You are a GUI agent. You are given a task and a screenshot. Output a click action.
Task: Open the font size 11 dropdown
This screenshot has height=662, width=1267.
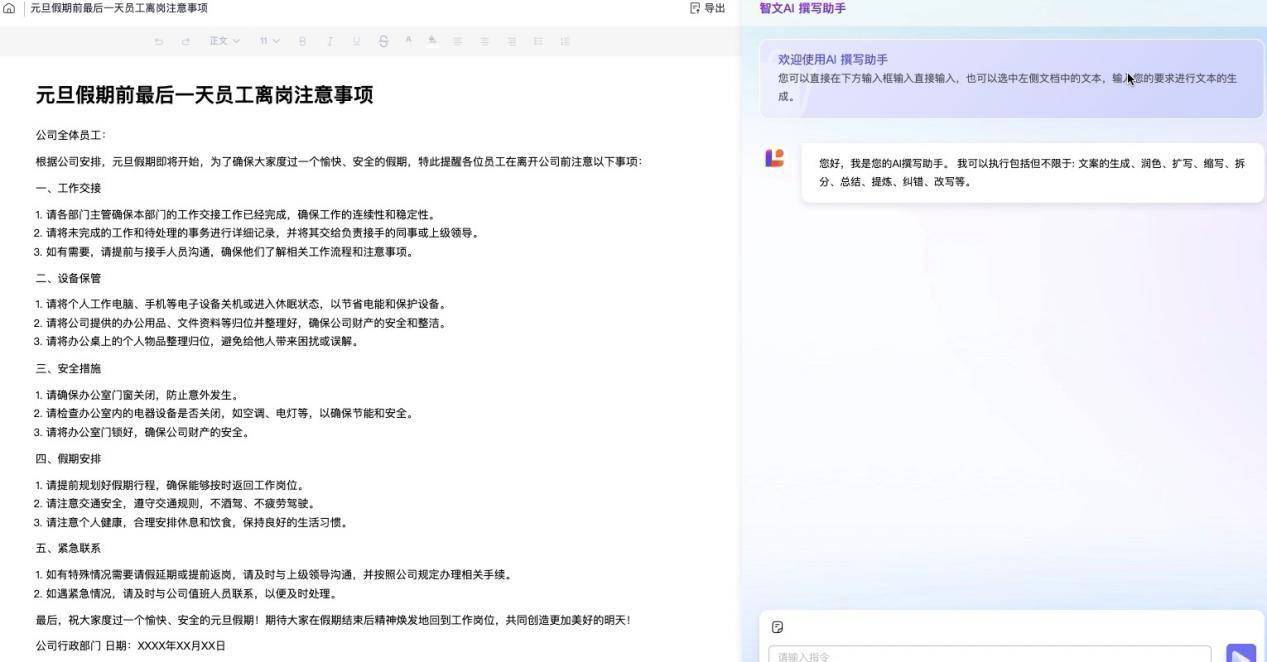click(267, 41)
